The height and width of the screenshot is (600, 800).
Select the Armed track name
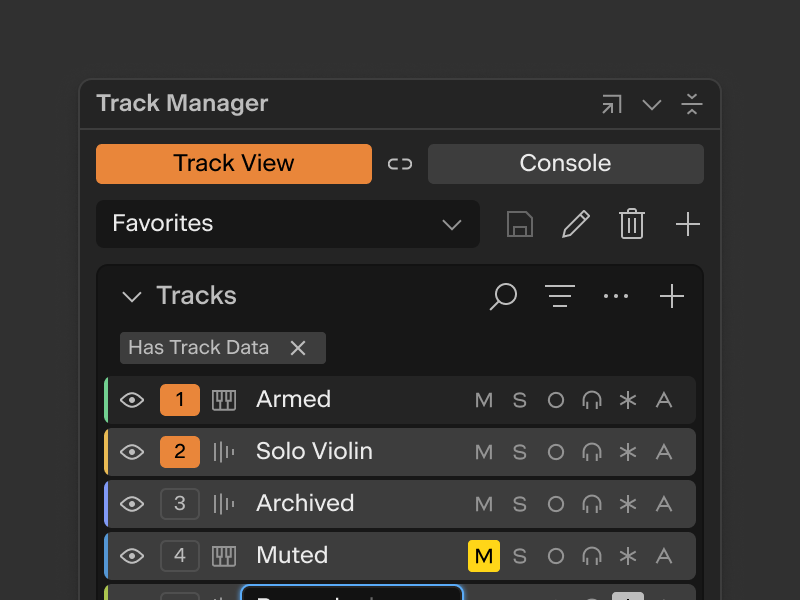click(293, 399)
